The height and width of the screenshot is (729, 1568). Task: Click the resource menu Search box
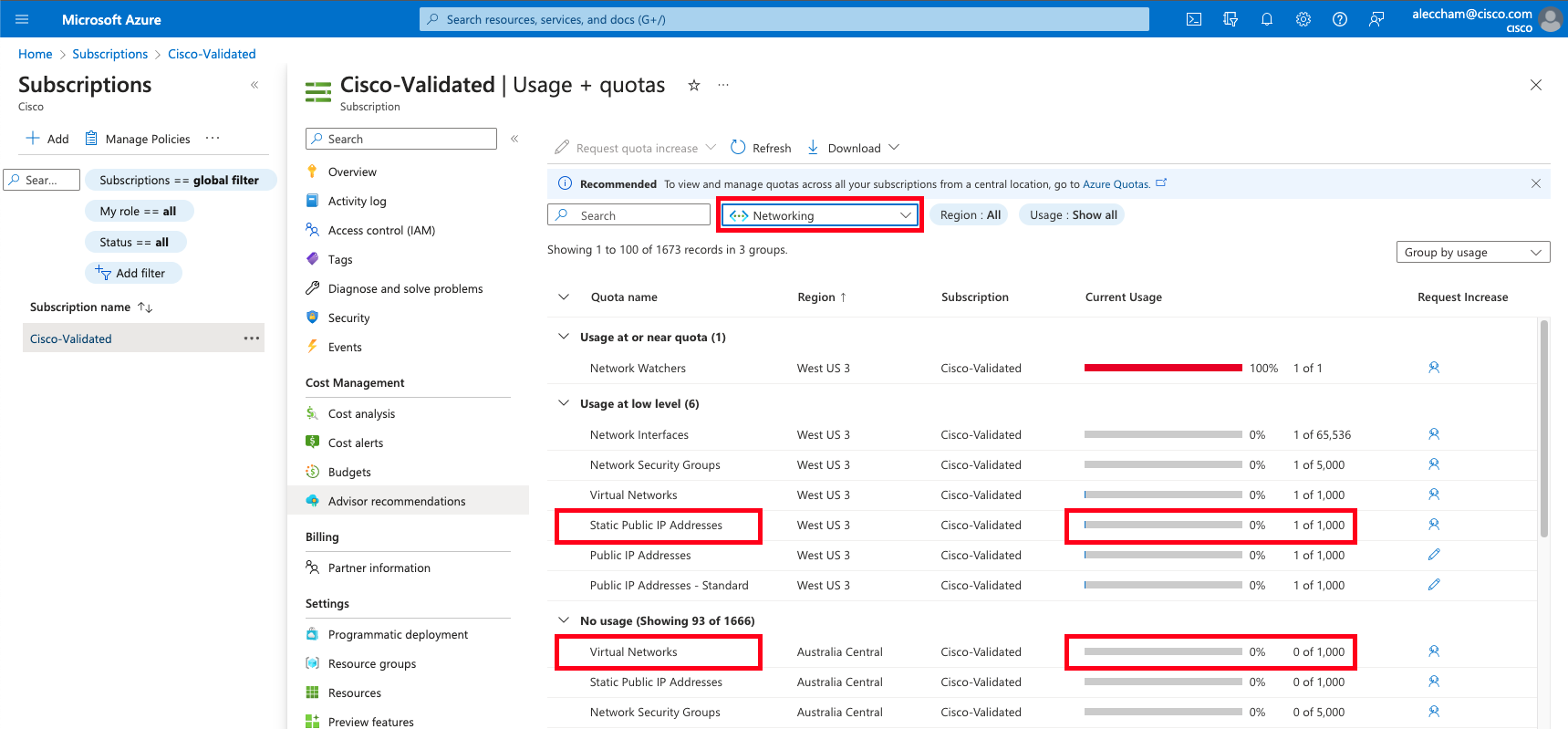(401, 139)
